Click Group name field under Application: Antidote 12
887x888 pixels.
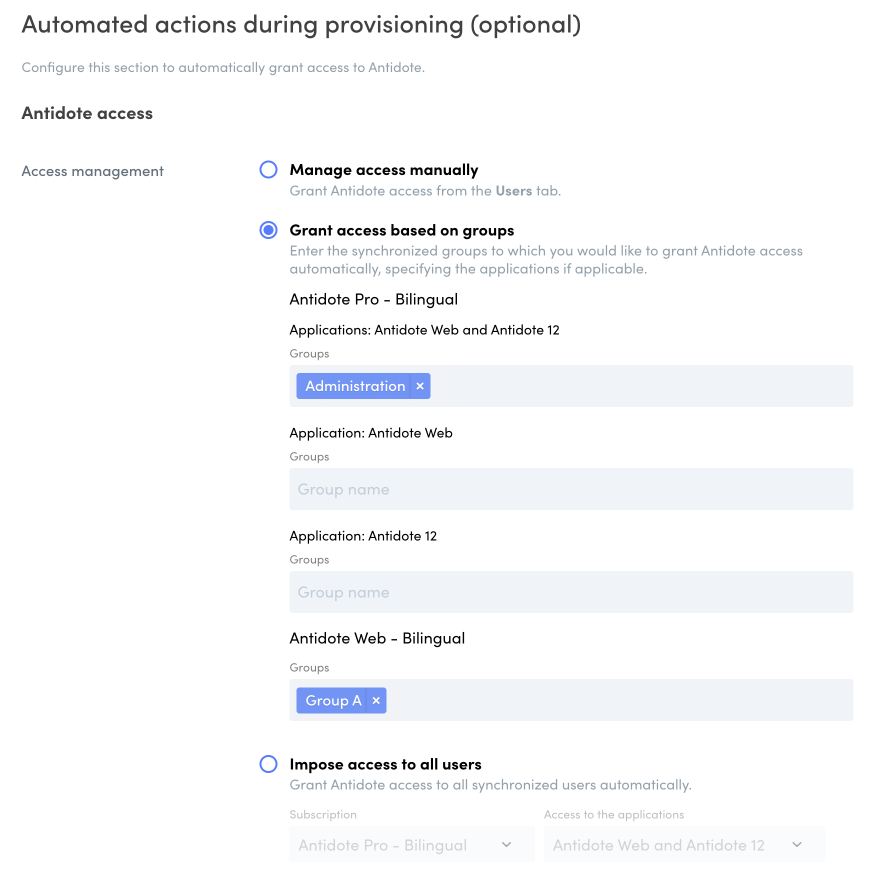tap(571, 593)
